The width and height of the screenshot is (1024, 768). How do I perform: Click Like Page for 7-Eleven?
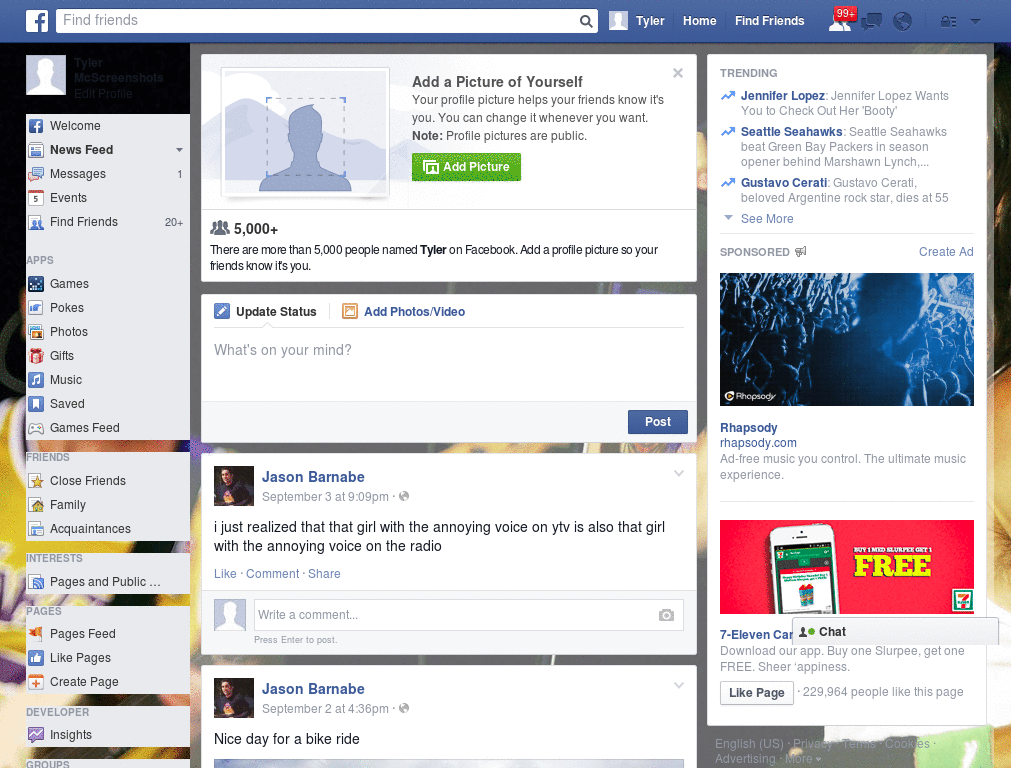756,693
